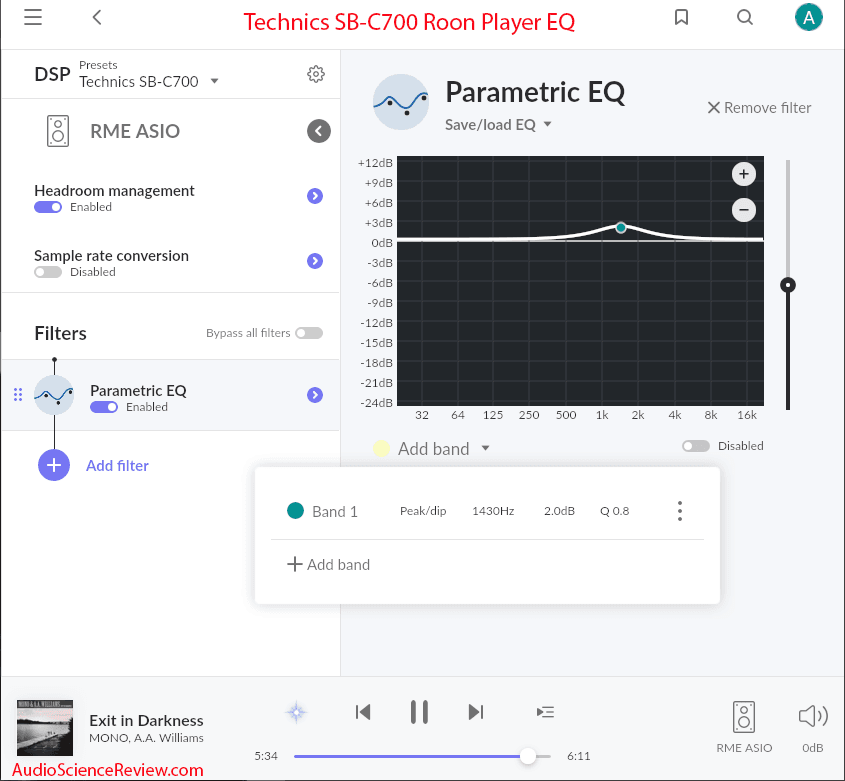Toggle Headroom management off
This screenshot has width=845, height=781.
[48, 207]
